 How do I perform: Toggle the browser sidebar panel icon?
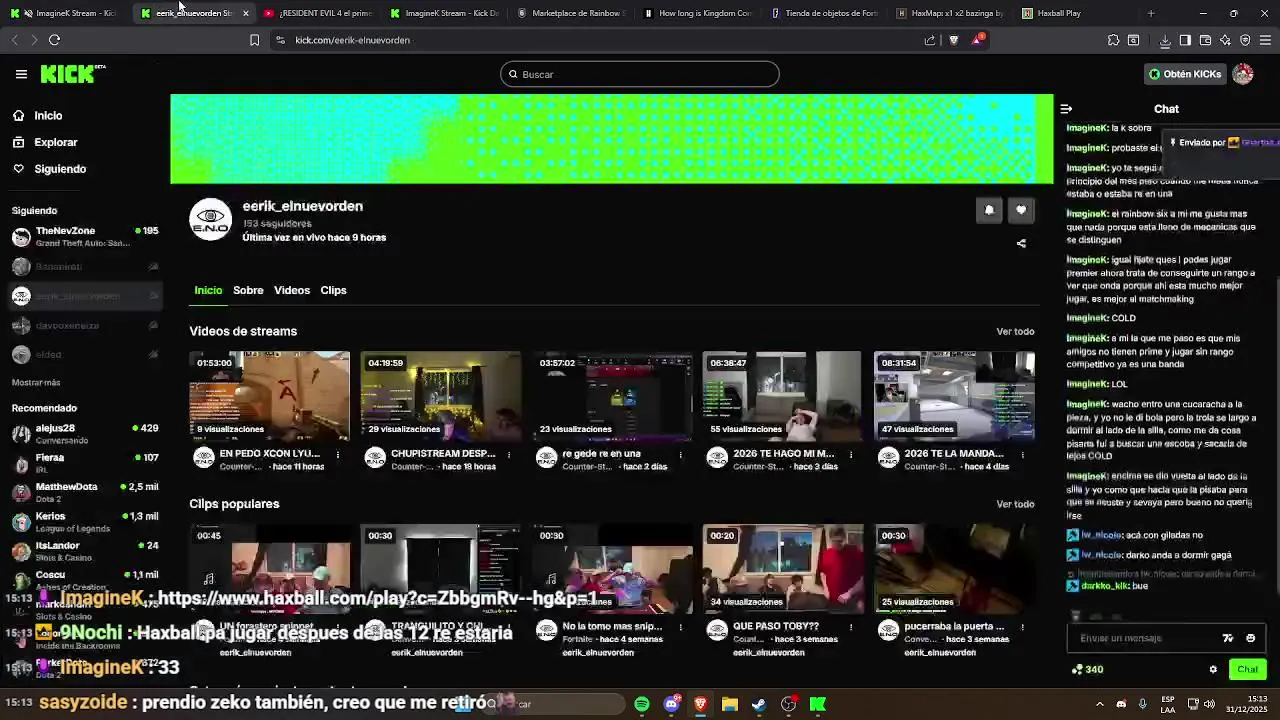1185,40
